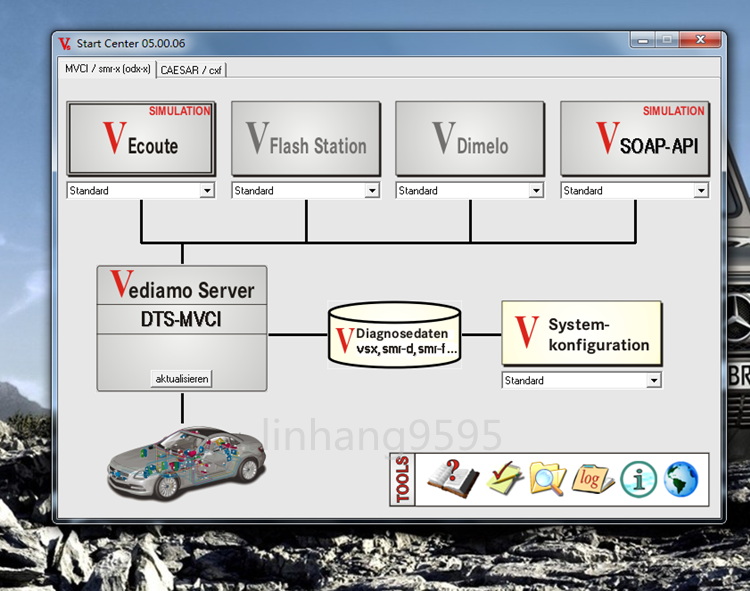The image size is (750, 591).
Task: Expand the Standard dropdown under Systemkonfiguration
Action: [654, 381]
